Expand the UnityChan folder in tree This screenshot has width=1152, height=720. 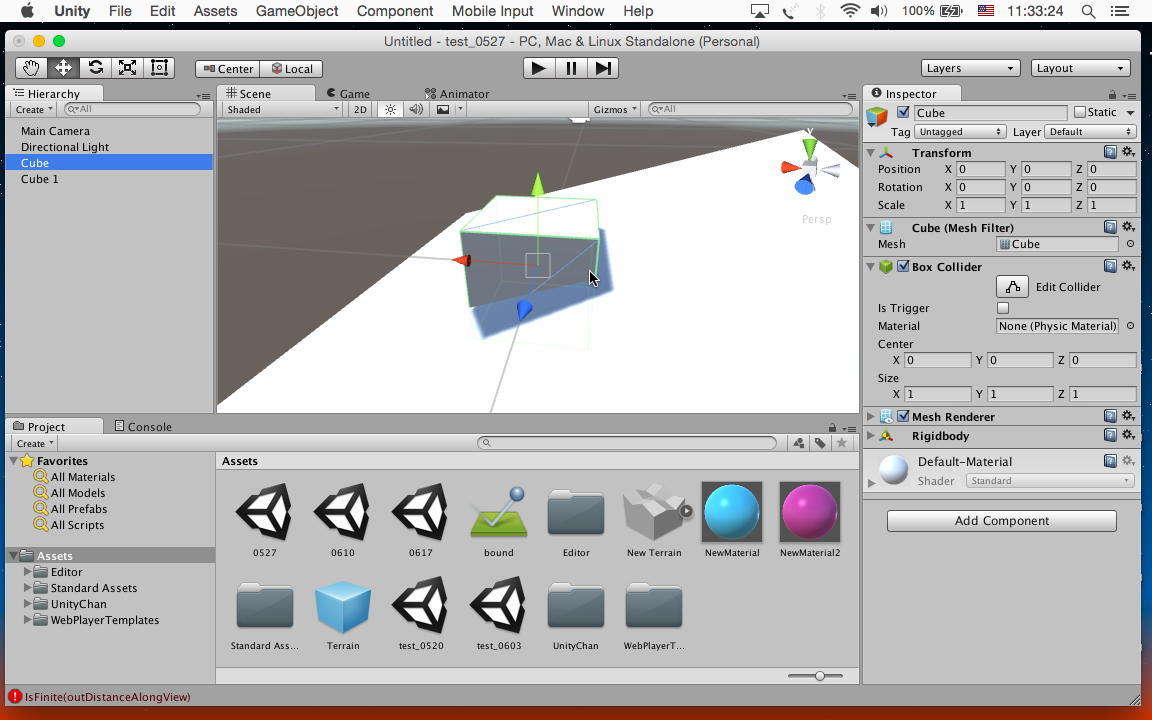point(27,603)
